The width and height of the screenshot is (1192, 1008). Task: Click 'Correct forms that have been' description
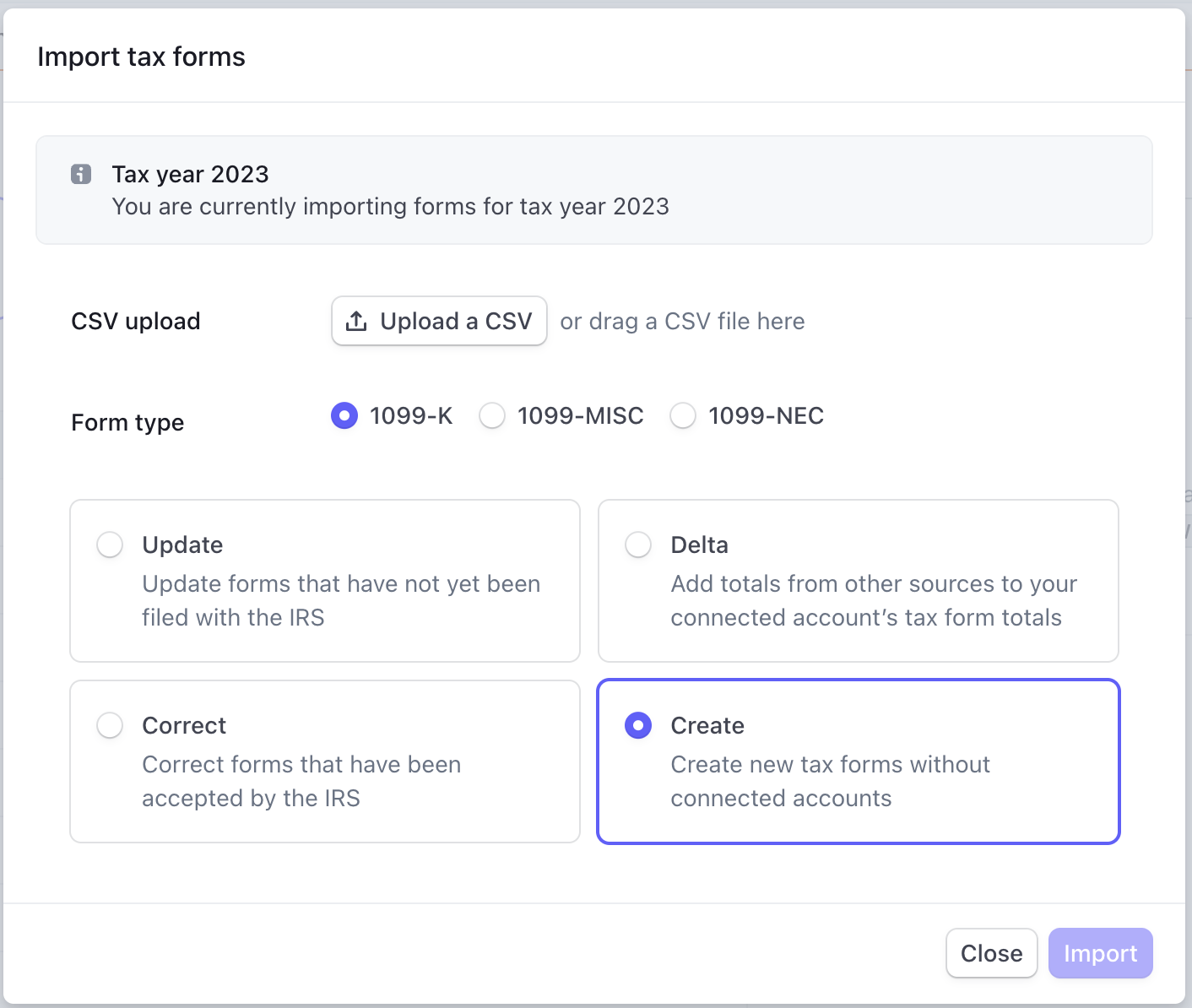tap(301, 781)
